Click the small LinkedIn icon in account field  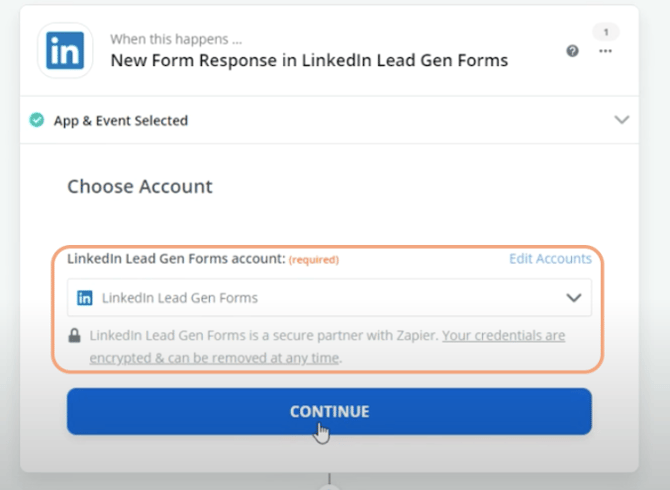[x=85, y=298]
